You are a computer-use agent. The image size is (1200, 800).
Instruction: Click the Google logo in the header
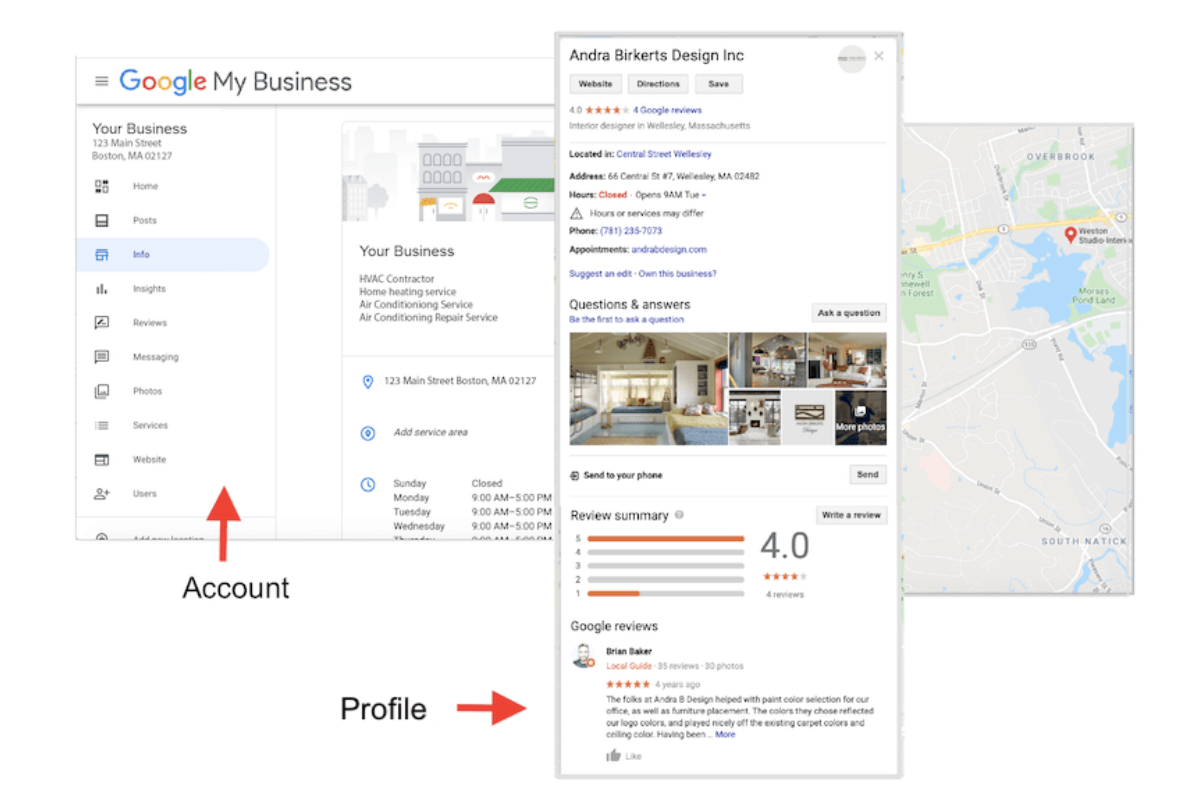pyautogui.click(x=163, y=82)
